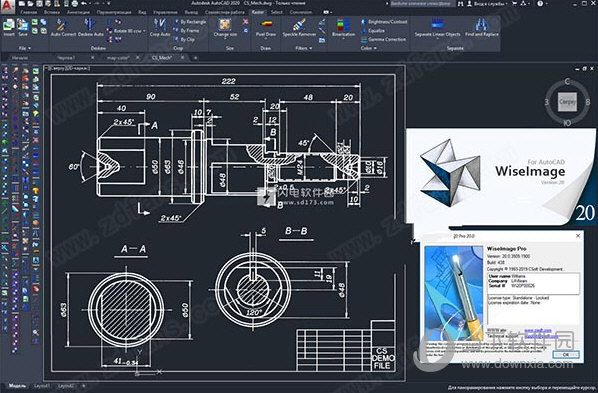Click the Undo arrow in quick access toolbar
The width and height of the screenshot is (598, 393).
pyautogui.click(x=84, y=4)
